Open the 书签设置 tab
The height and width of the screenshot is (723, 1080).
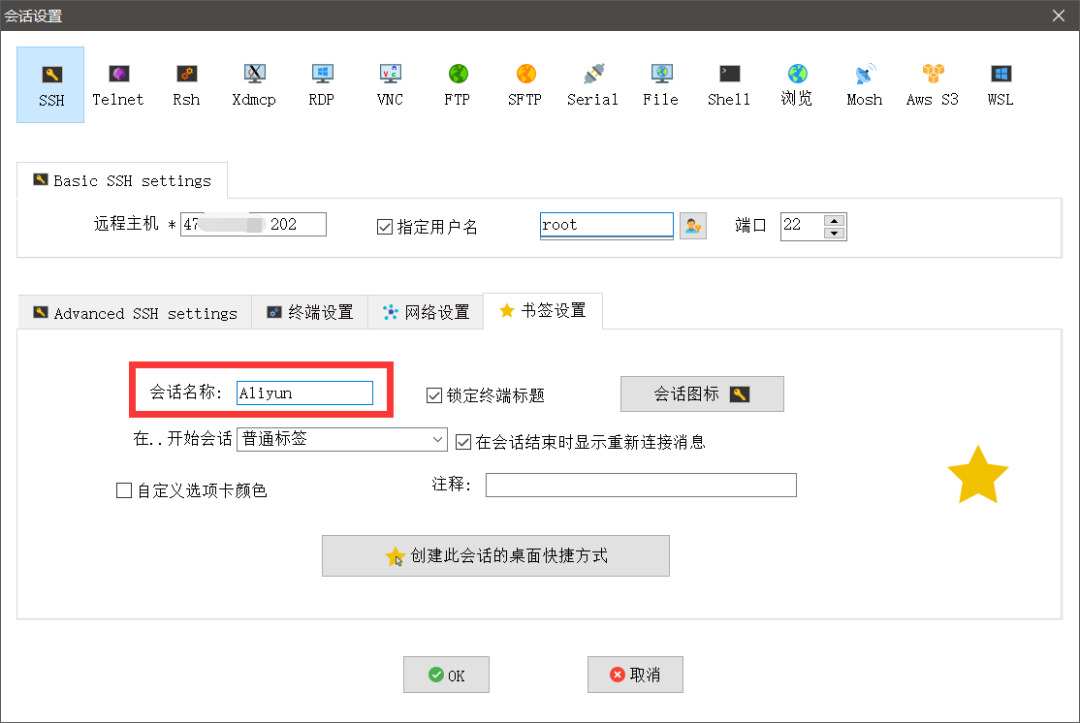[x=543, y=311]
